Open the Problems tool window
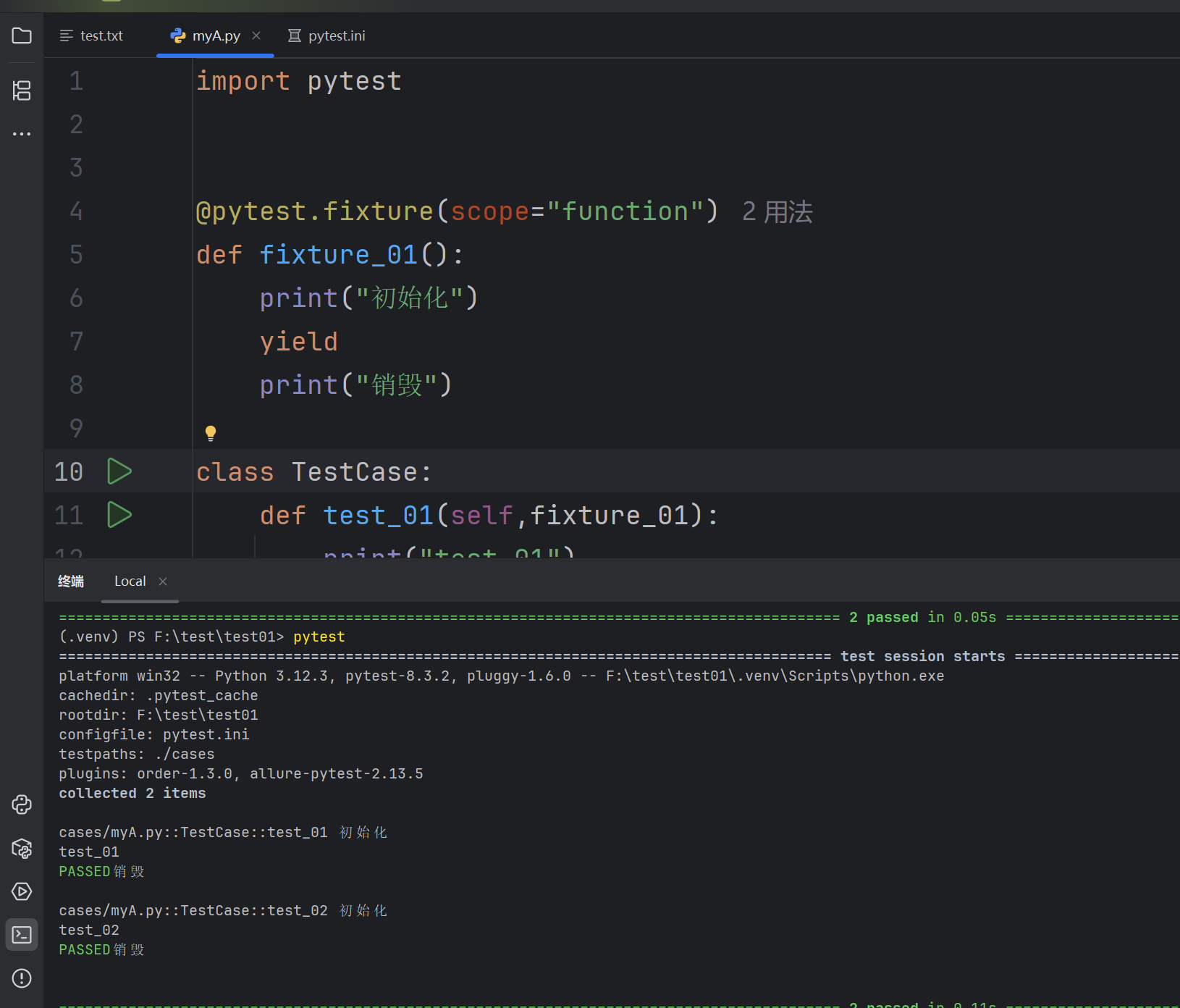1180x1008 pixels. pos(22,978)
